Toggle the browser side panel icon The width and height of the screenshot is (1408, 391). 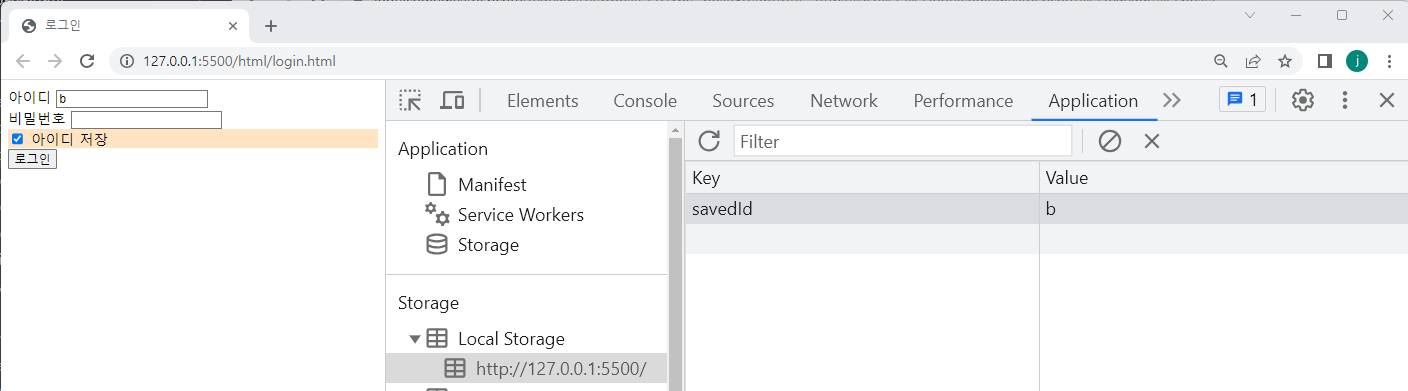pyautogui.click(x=1325, y=61)
